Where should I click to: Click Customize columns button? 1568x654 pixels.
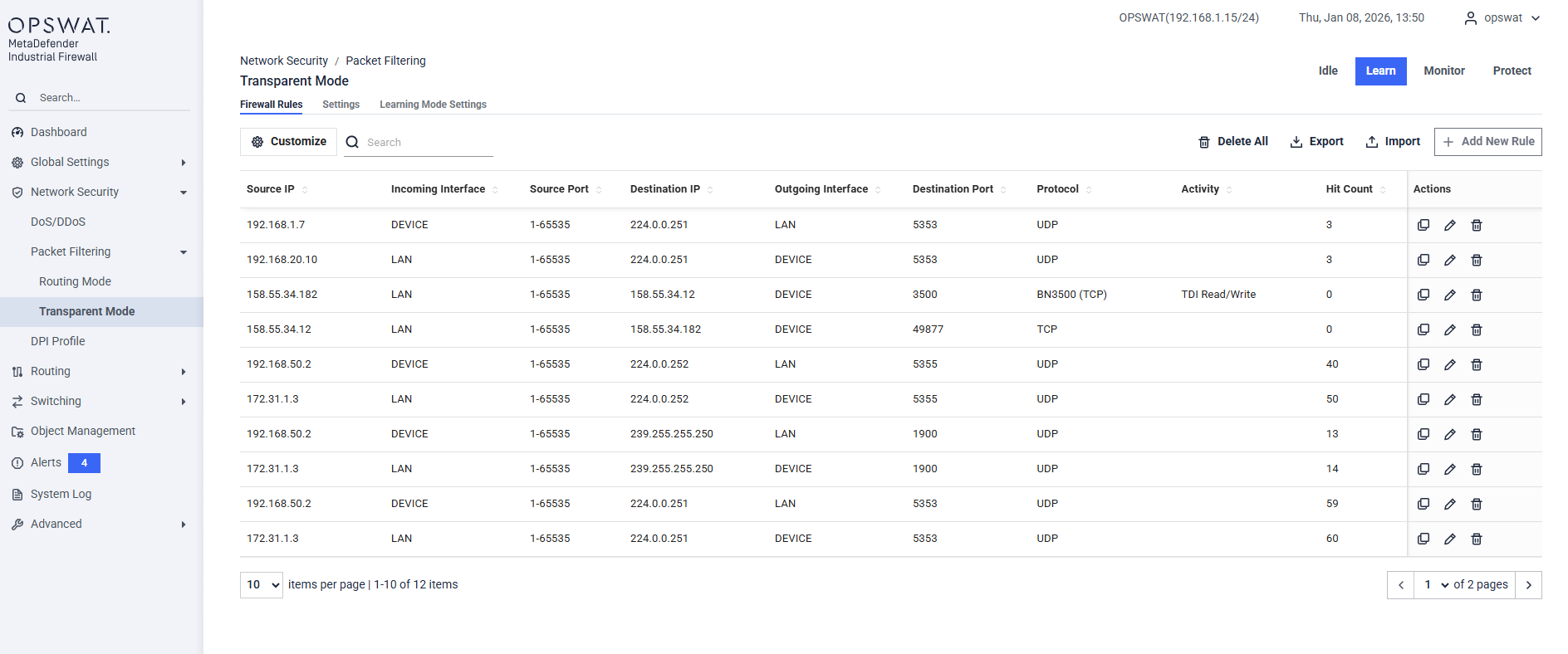click(288, 142)
